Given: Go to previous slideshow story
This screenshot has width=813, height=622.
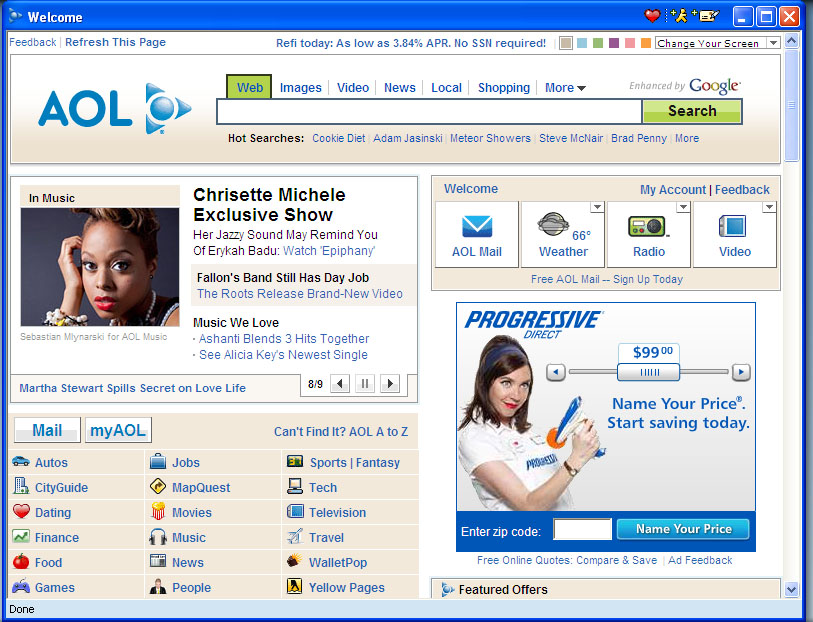Looking at the screenshot, I should [340, 384].
